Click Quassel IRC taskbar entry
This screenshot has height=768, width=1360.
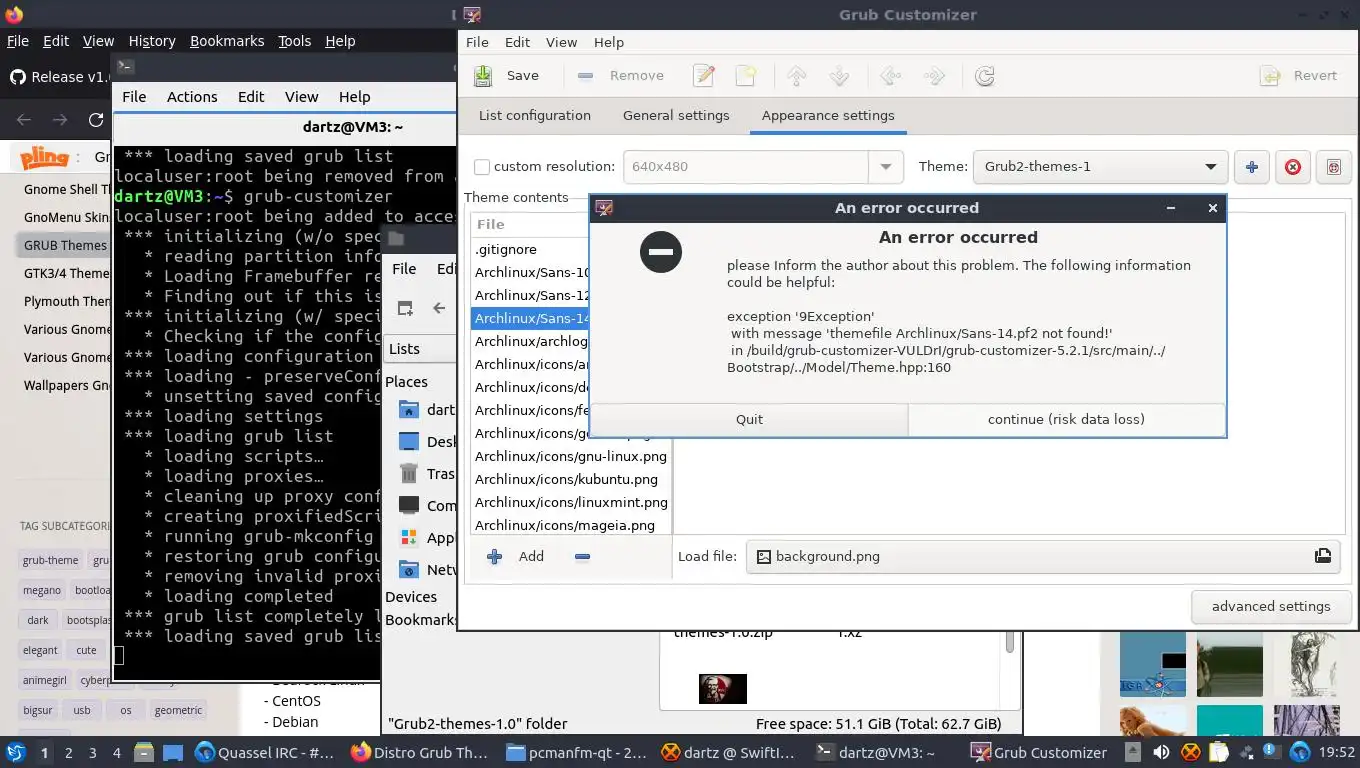[x=264, y=753]
